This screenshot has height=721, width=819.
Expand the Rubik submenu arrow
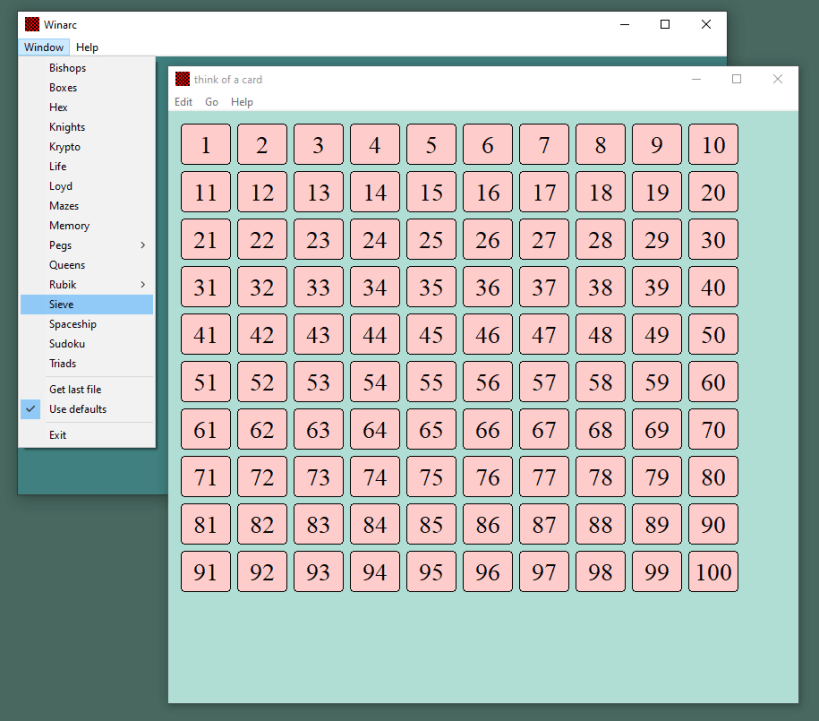pos(143,284)
